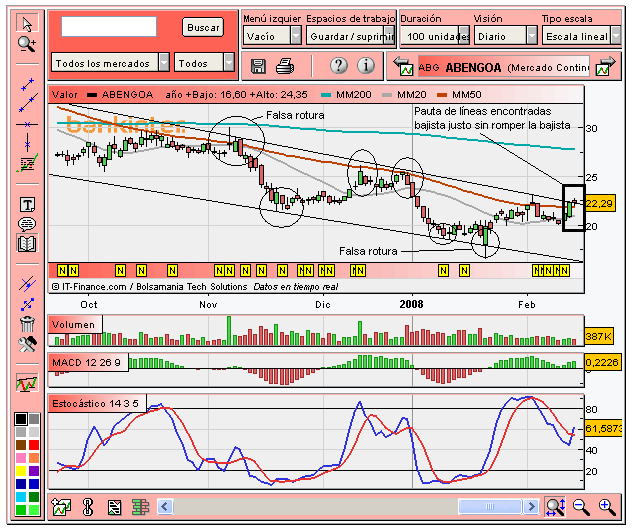
Task: Select the Fibonacci retracement chart tool
Action: click(27, 163)
